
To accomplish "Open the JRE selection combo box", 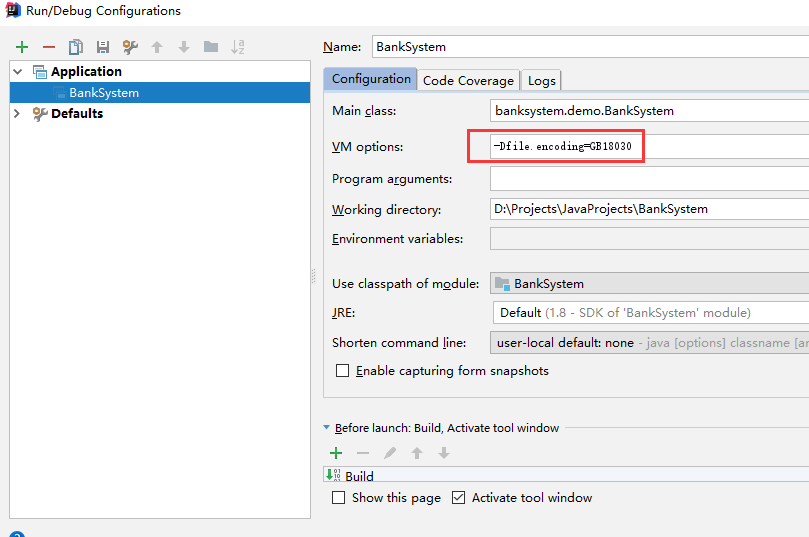I will 651,313.
